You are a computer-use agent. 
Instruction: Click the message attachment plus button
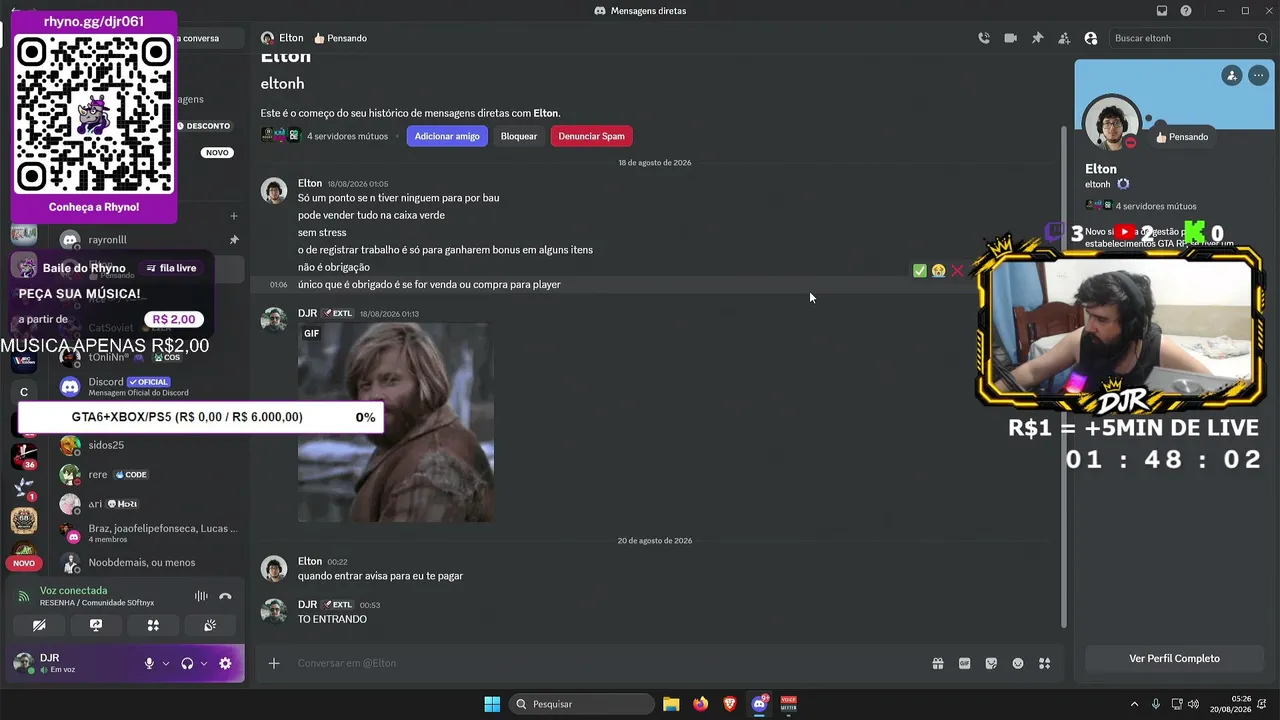click(274, 663)
